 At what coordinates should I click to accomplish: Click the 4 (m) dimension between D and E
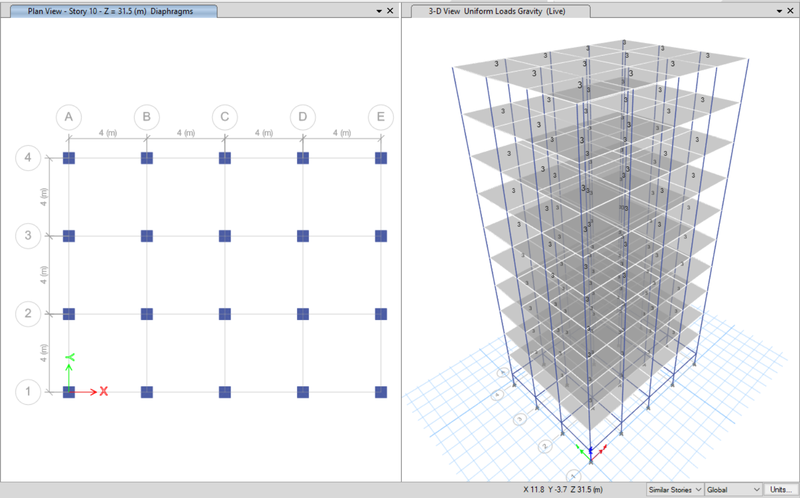point(342,133)
